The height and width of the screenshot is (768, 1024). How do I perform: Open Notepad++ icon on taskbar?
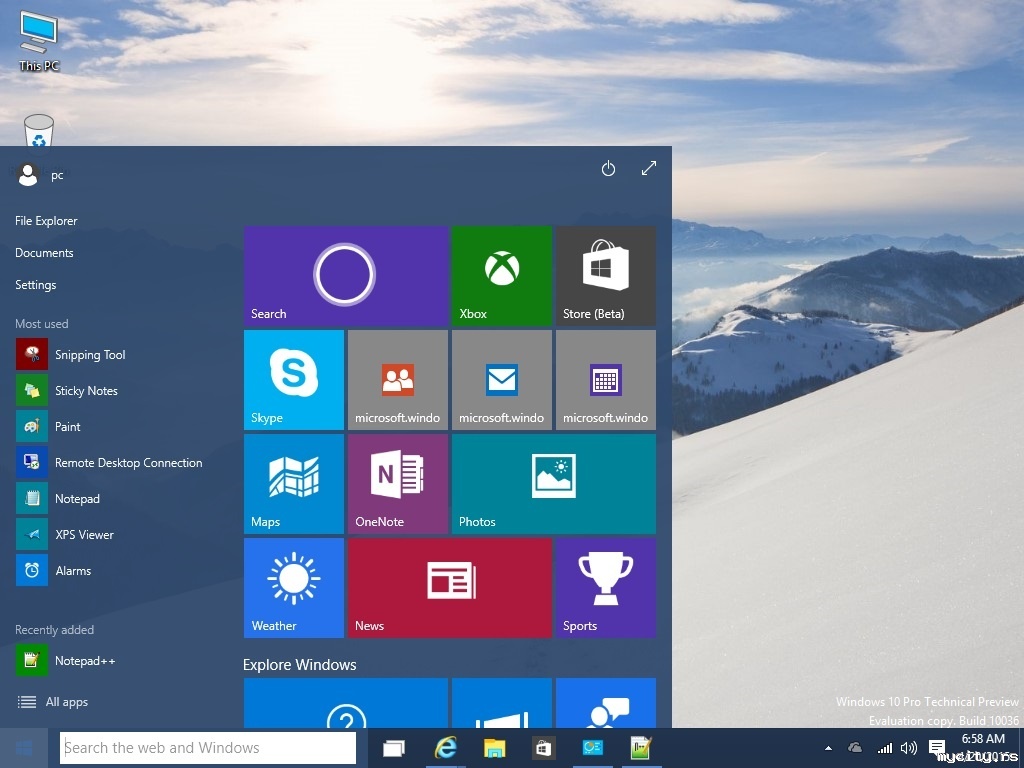point(641,748)
